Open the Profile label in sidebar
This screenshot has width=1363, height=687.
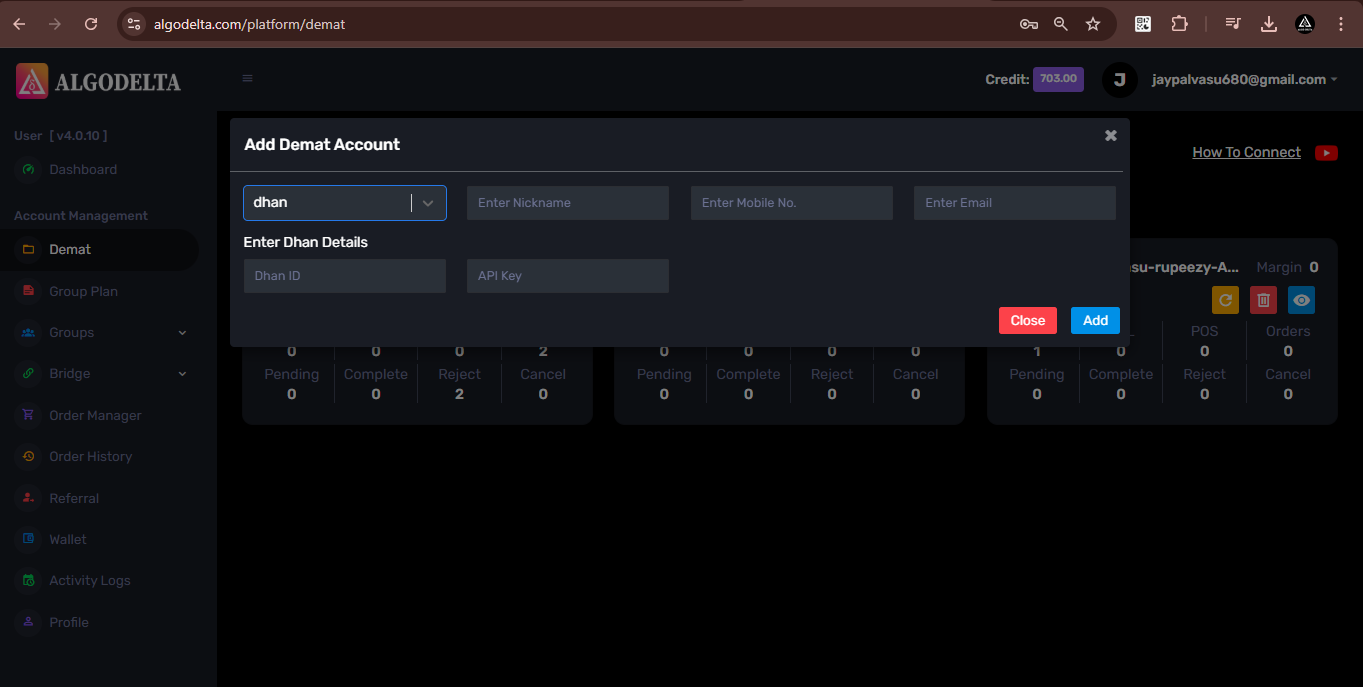tap(69, 622)
